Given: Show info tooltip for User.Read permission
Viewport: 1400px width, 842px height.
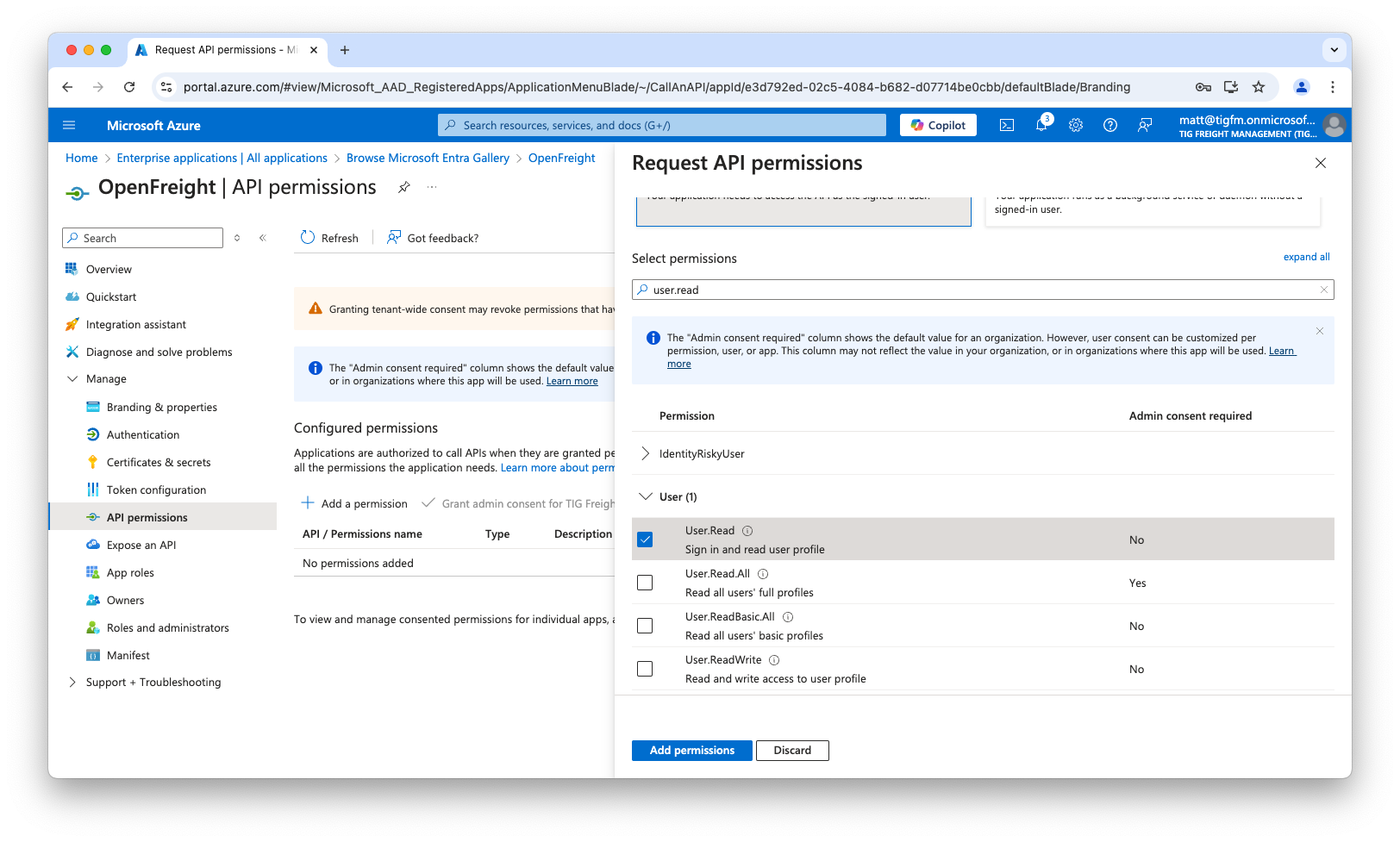Looking at the screenshot, I should (x=747, y=531).
